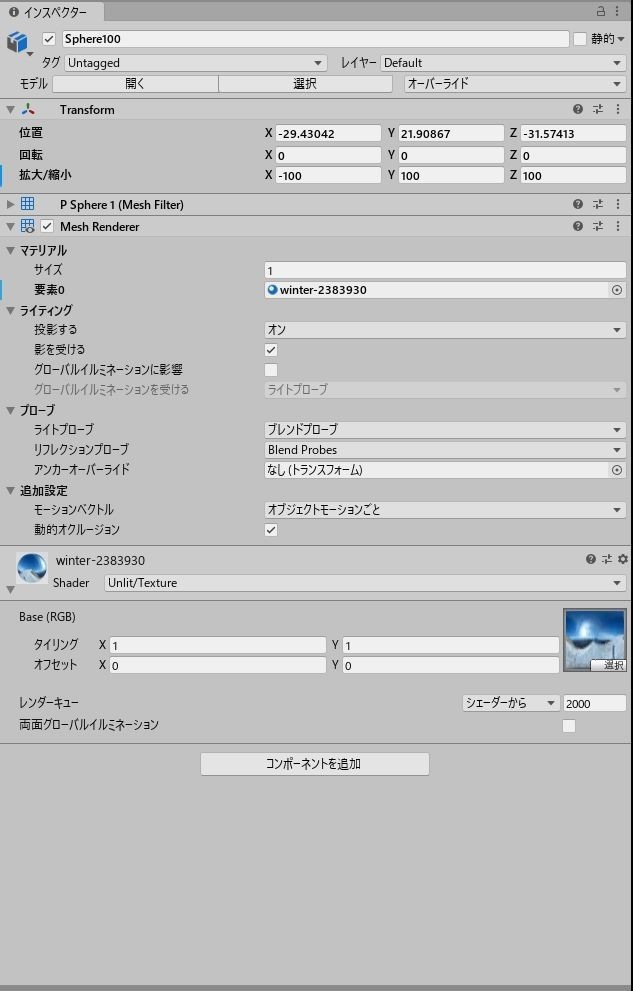Open Mesh Filter more-options menu
The image size is (633, 991).
click(618, 204)
